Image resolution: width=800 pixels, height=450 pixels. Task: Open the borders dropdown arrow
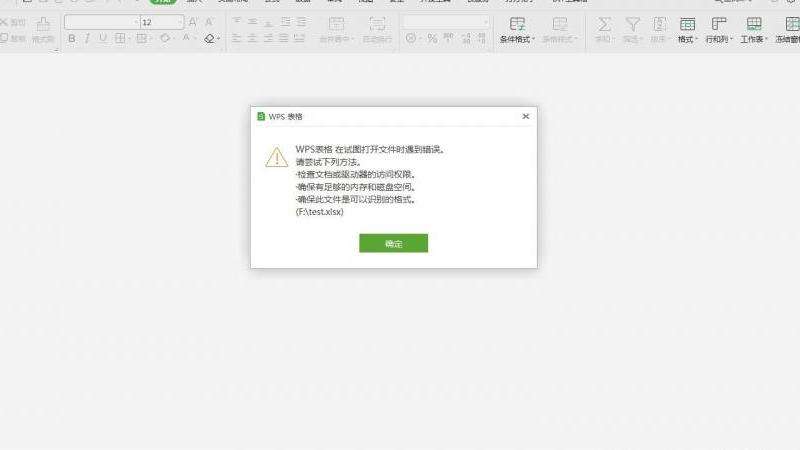[x=129, y=38]
